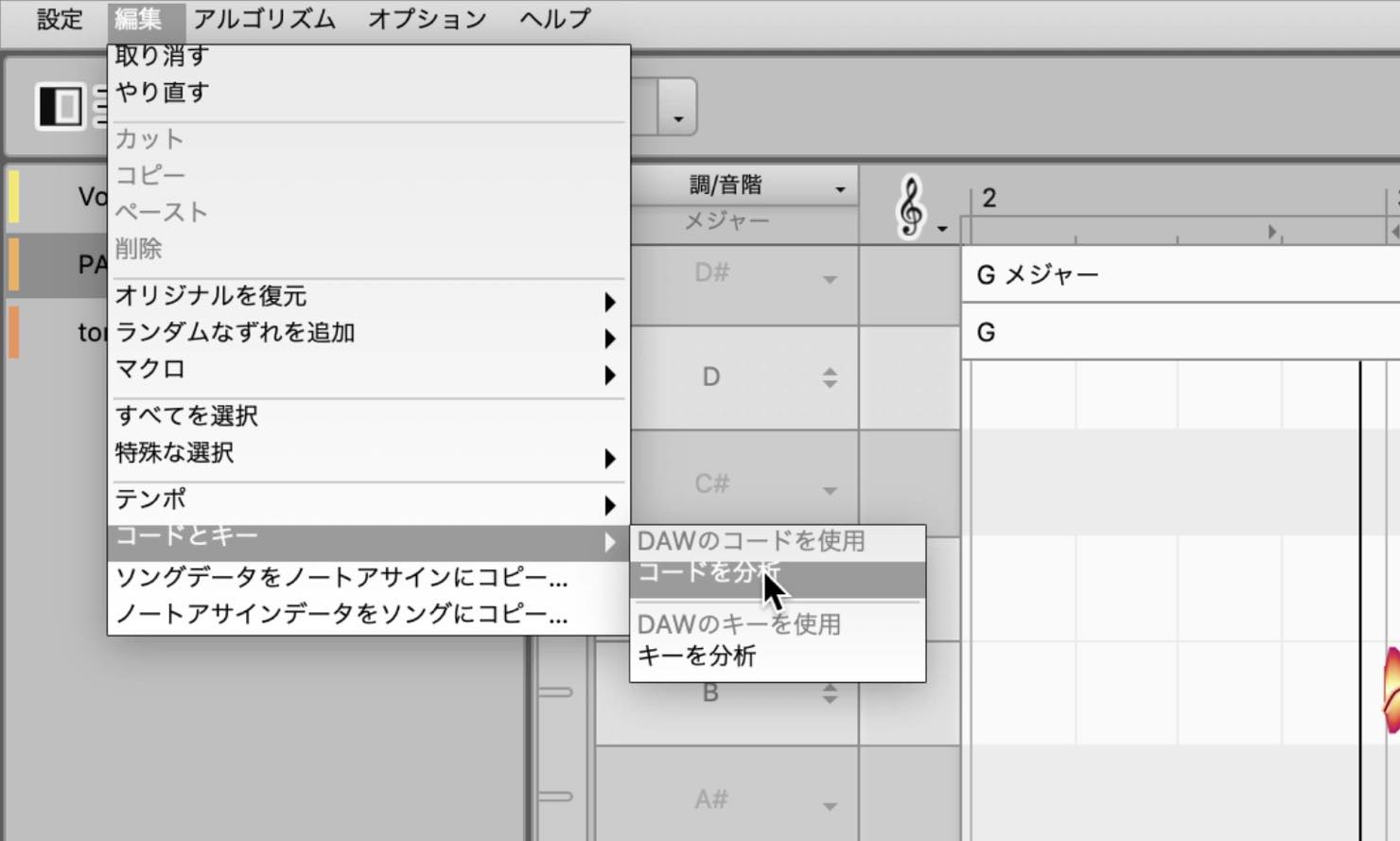Select すべてを選択 menu entry
This screenshot has width=1400, height=841.
point(369,416)
